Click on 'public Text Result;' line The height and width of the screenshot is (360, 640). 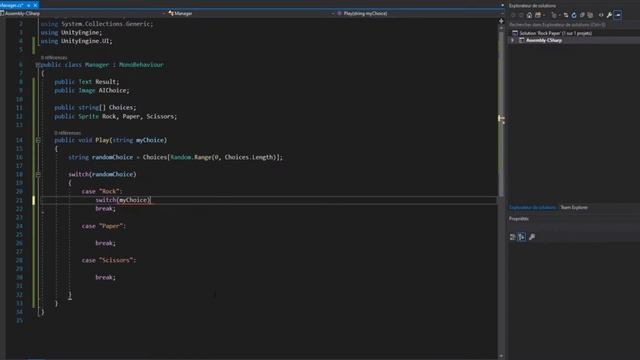87,82
